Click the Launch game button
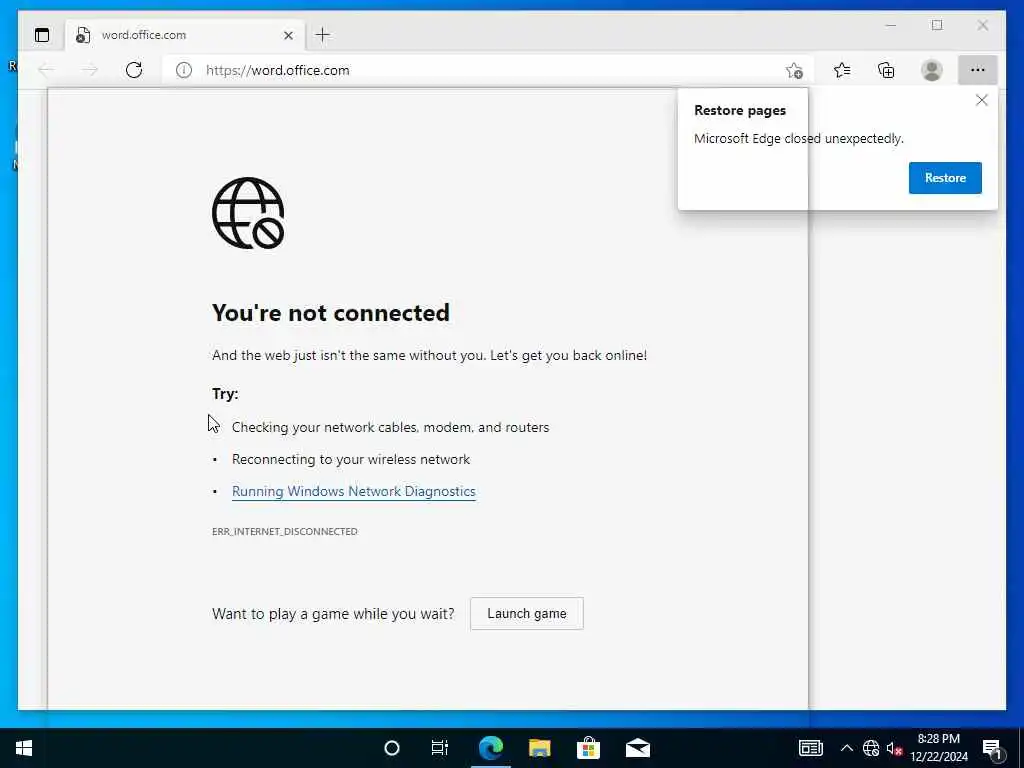Screen dimensions: 1024x768 [526, 613]
